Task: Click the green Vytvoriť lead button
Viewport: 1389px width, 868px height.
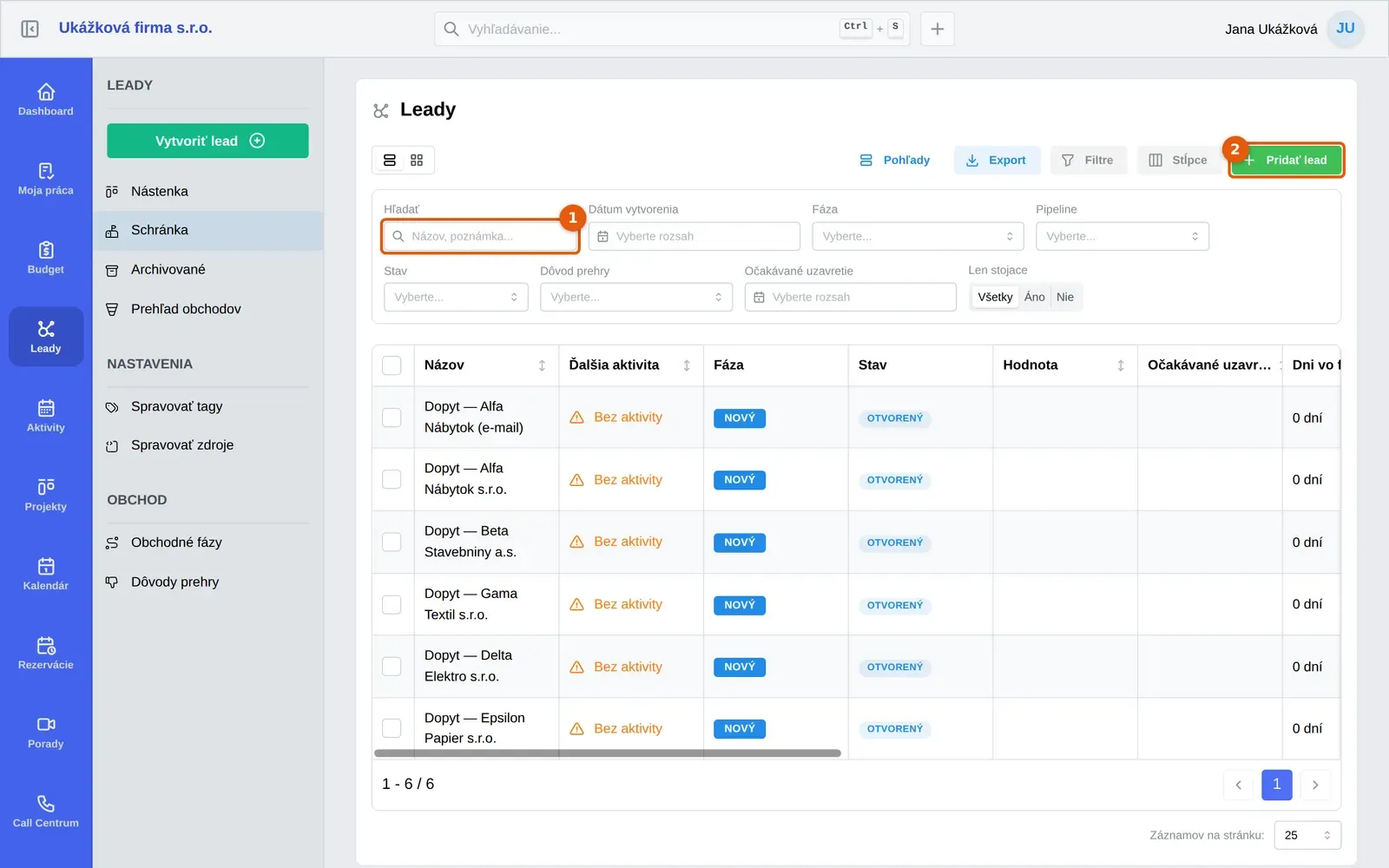Action: tap(207, 141)
